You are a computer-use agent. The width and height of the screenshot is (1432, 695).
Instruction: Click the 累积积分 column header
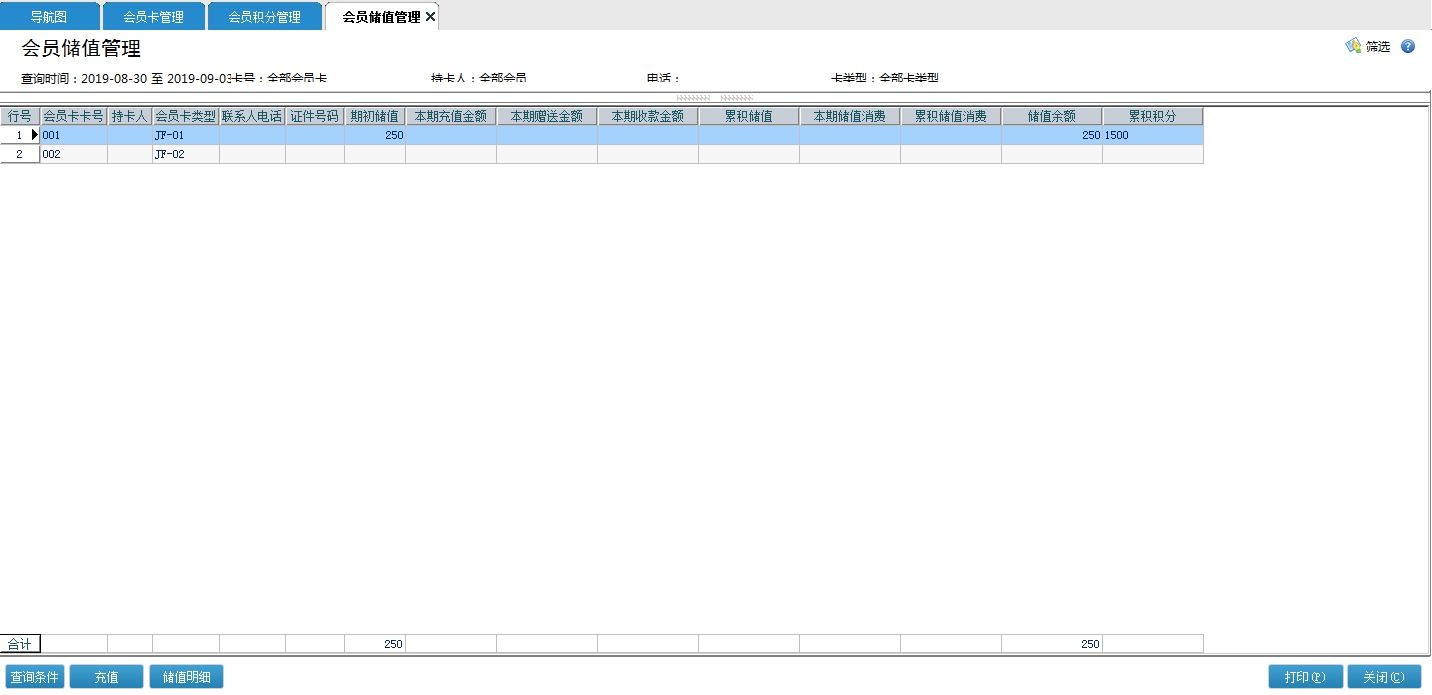pos(1152,116)
